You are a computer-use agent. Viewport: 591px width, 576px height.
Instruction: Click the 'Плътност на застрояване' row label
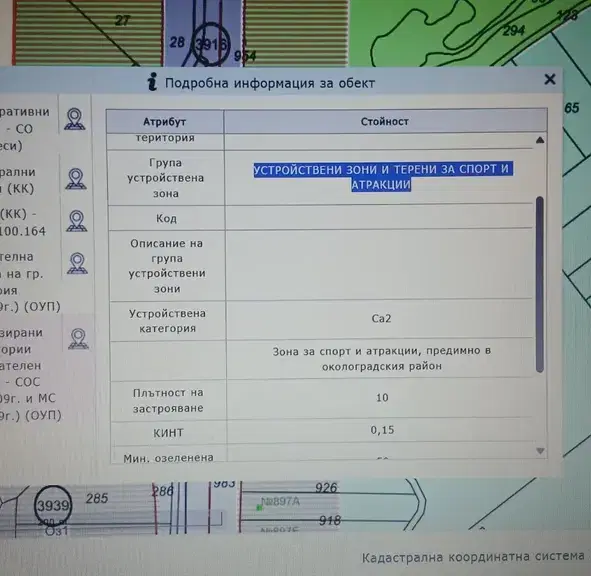pyautogui.click(x=168, y=400)
